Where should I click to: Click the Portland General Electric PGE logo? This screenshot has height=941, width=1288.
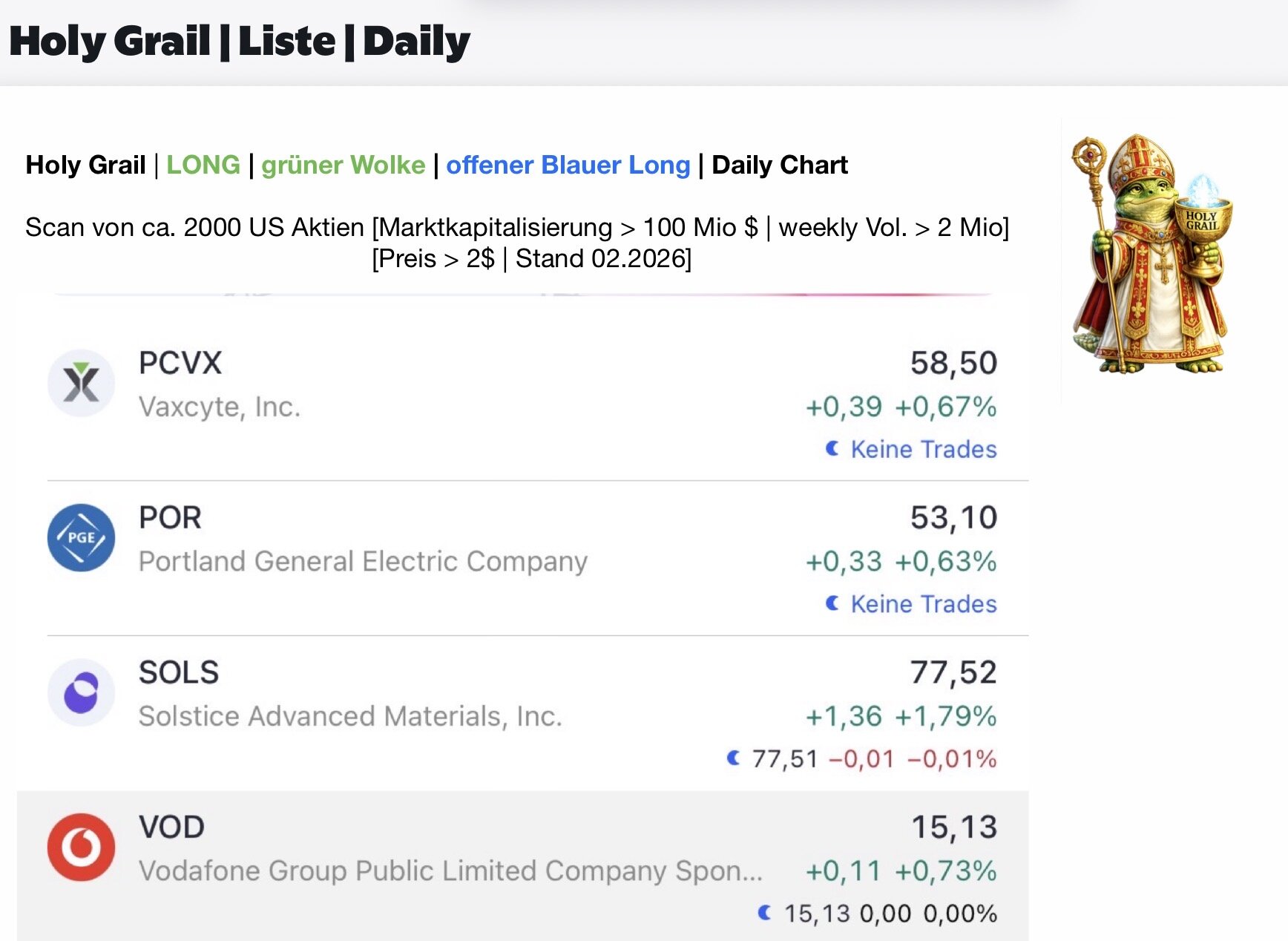click(x=81, y=537)
